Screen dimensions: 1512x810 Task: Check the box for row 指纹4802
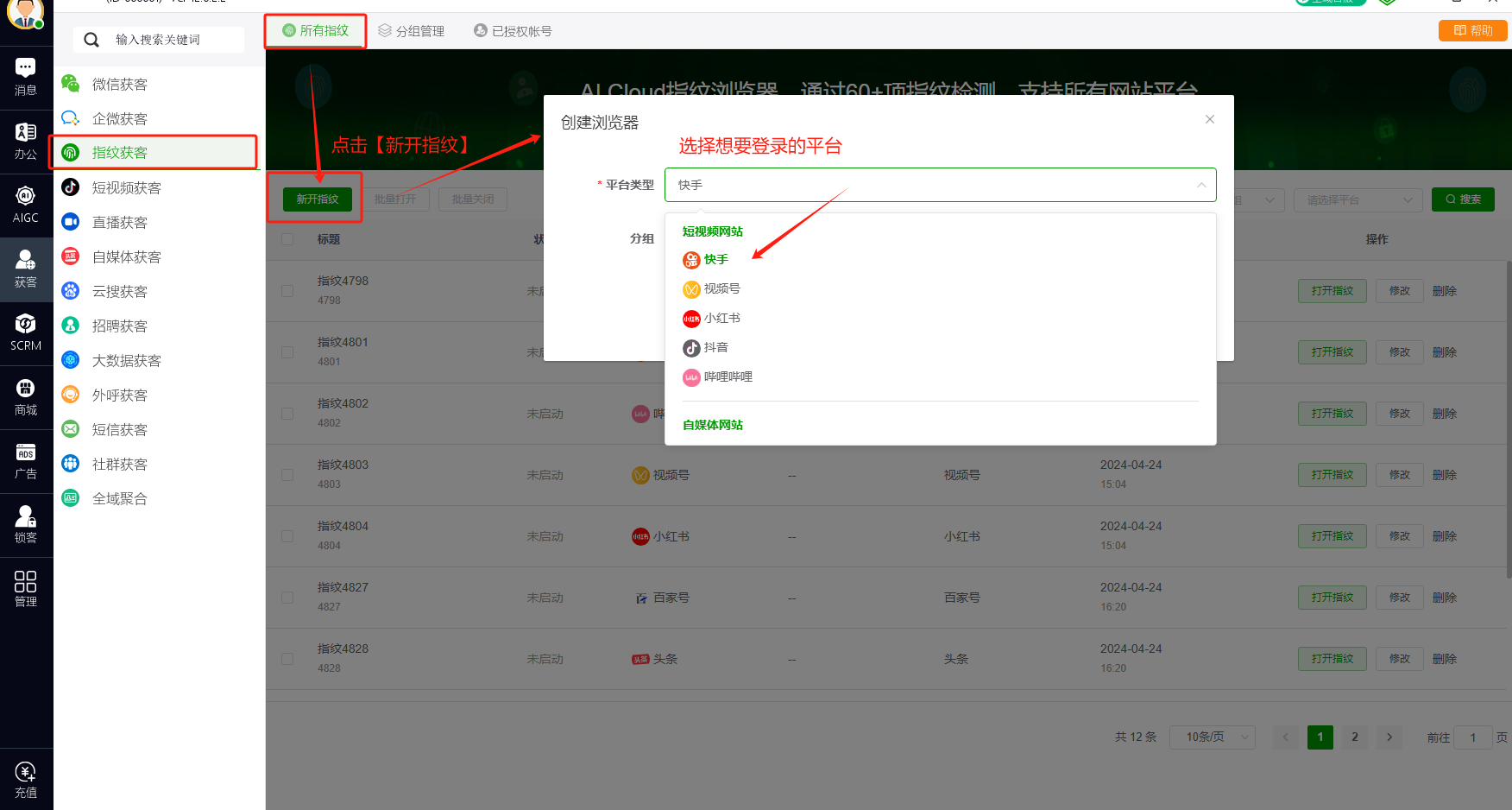coord(287,414)
